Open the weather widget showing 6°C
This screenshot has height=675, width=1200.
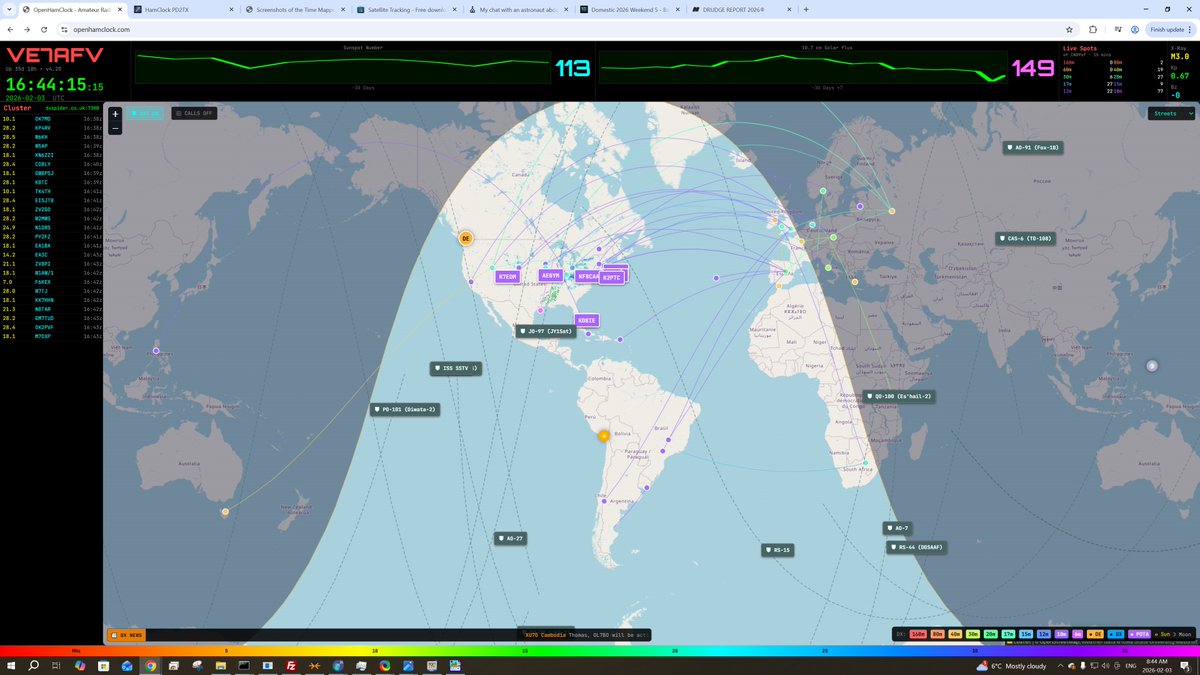(x=1012, y=665)
